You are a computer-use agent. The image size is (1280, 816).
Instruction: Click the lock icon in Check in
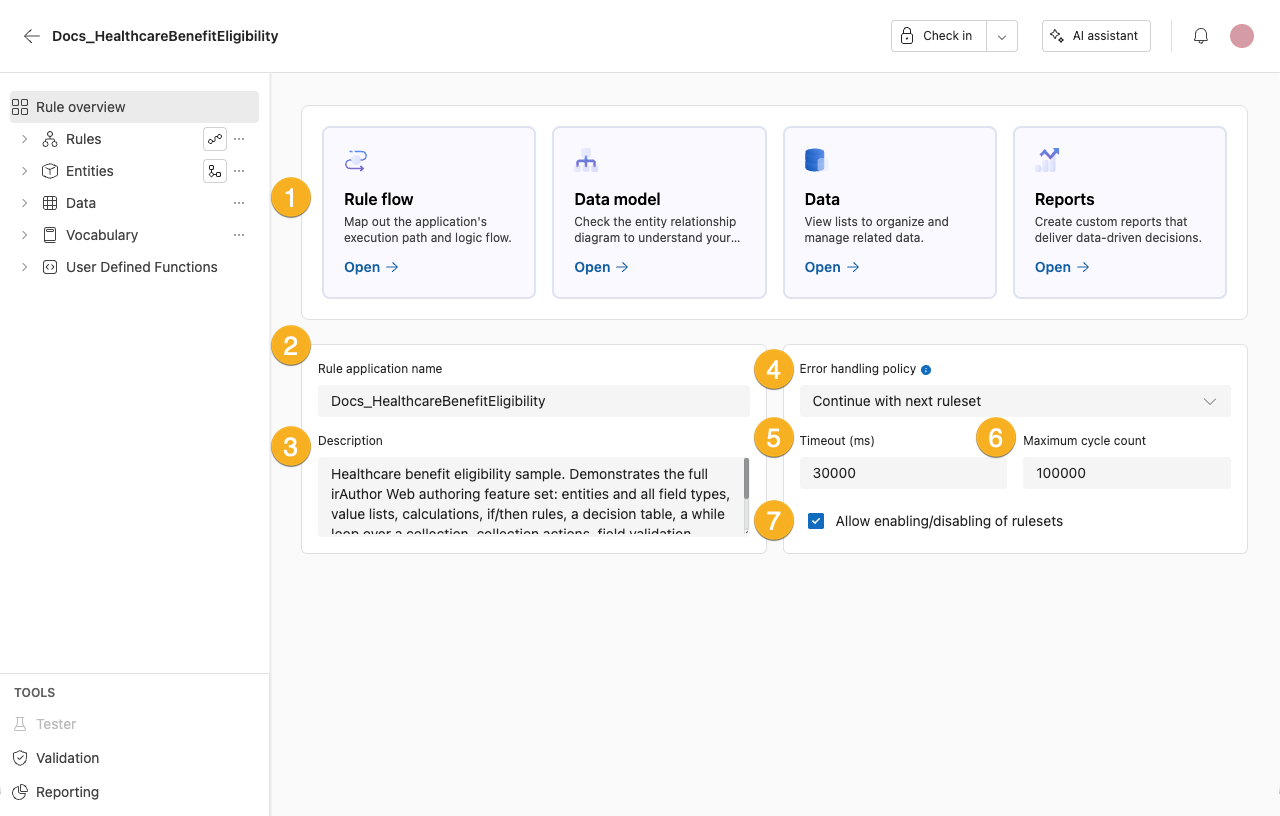[x=907, y=36]
